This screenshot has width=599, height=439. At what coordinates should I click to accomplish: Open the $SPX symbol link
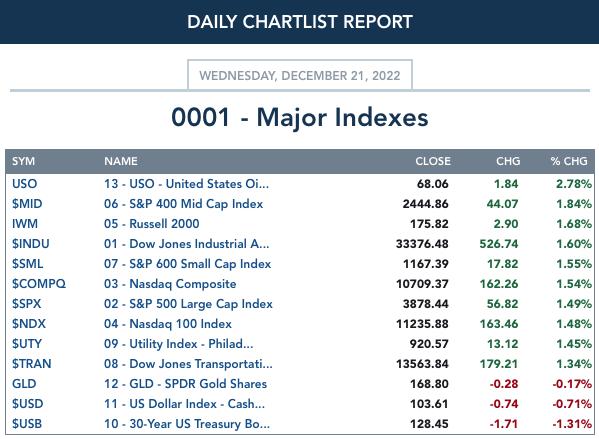click(26, 304)
